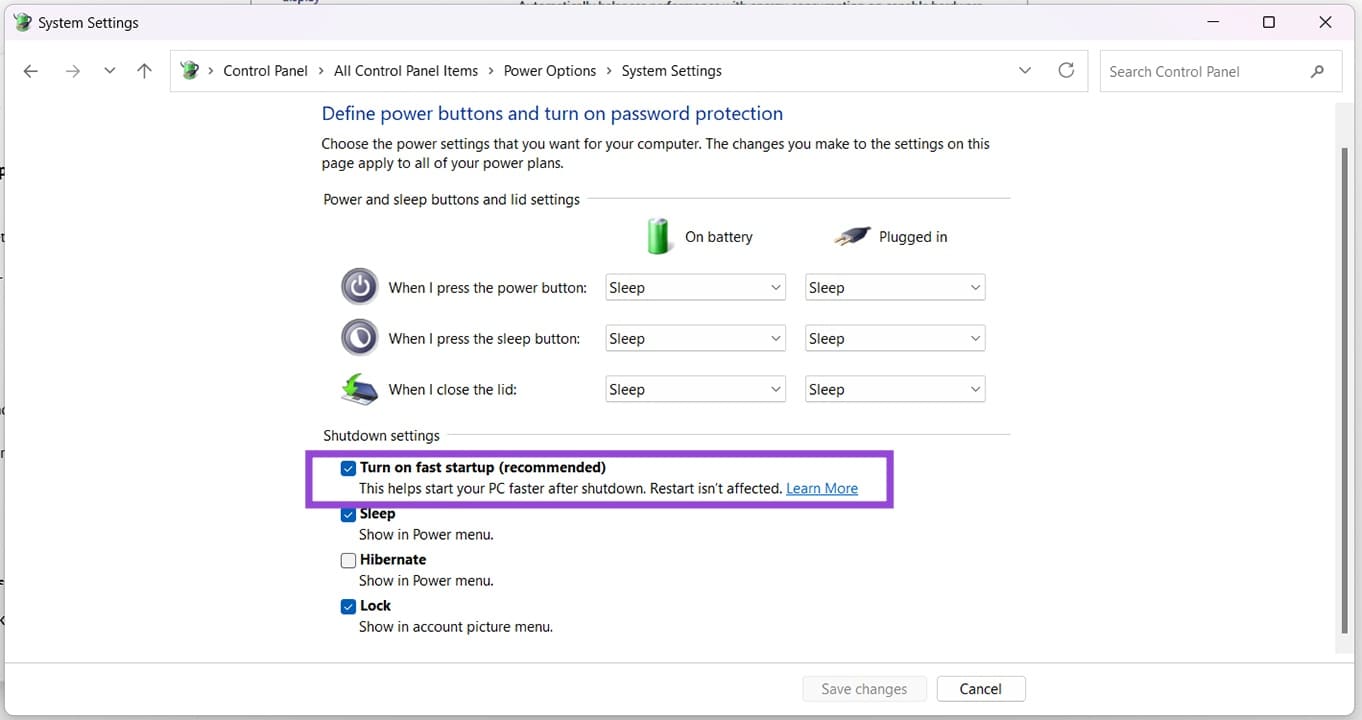Open the Learn More link
Image resolution: width=1362 pixels, height=720 pixels.
tap(821, 488)
